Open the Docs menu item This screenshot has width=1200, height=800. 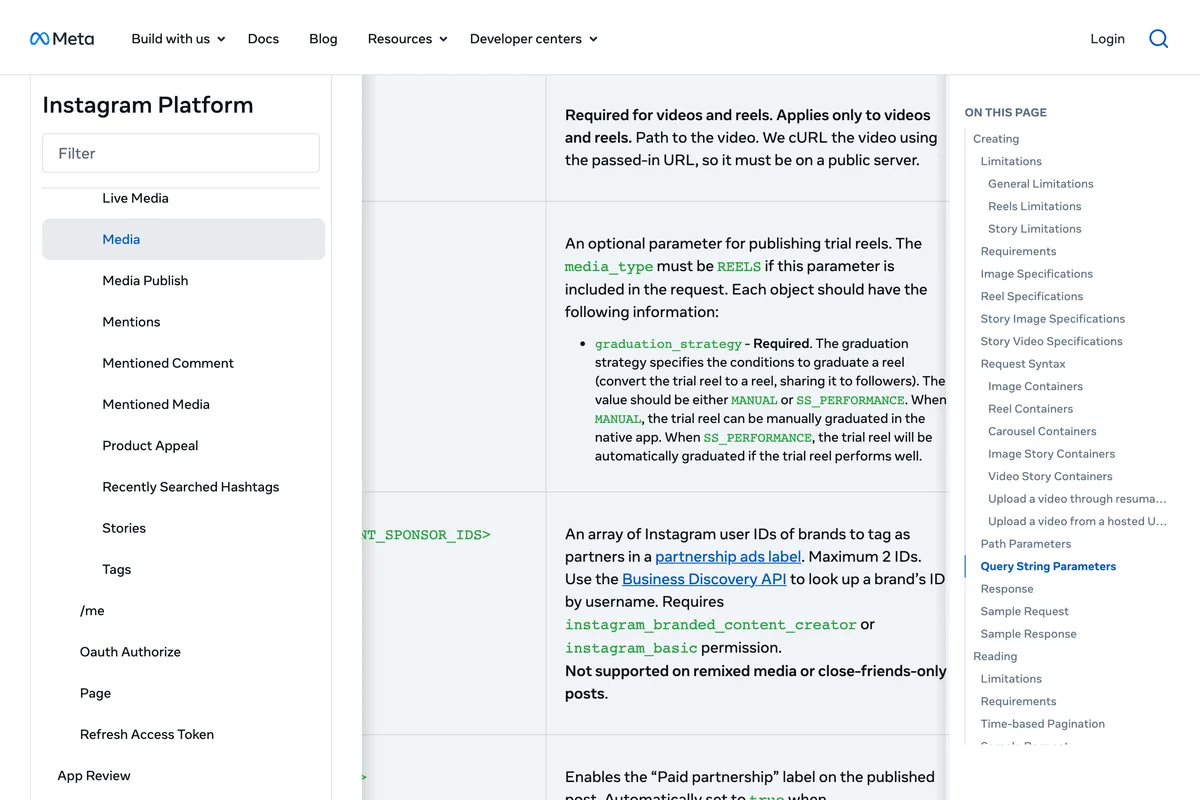coord(263,39)
